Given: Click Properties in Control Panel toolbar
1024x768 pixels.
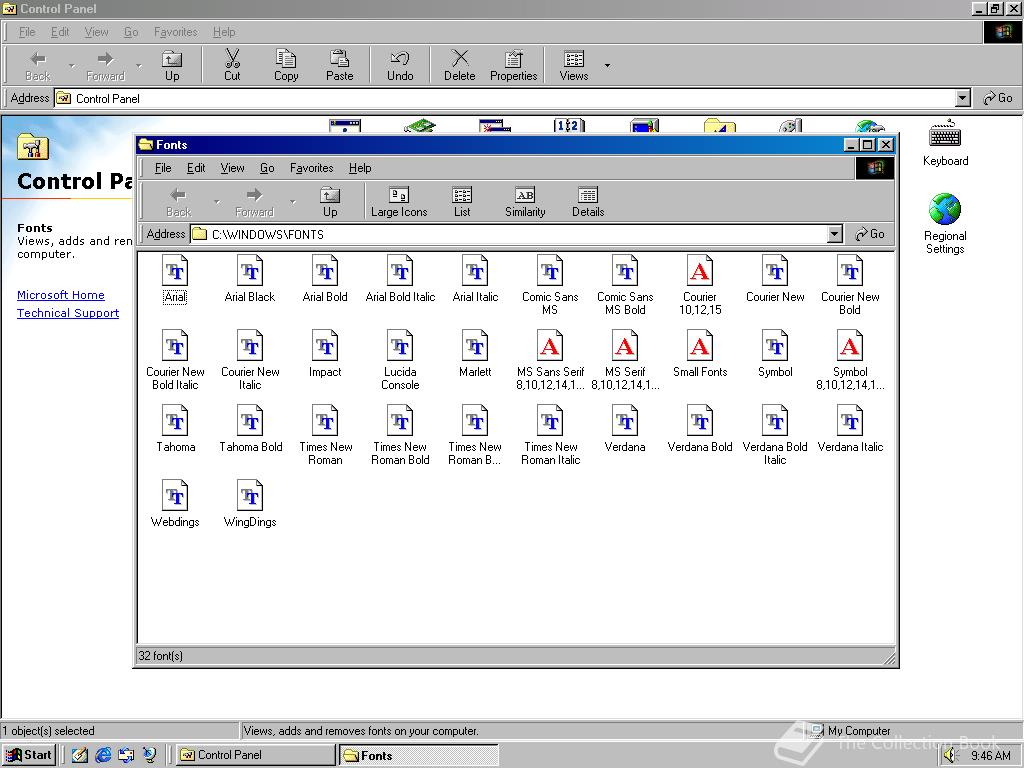Looking at the screenshot, I should (513, 65).
